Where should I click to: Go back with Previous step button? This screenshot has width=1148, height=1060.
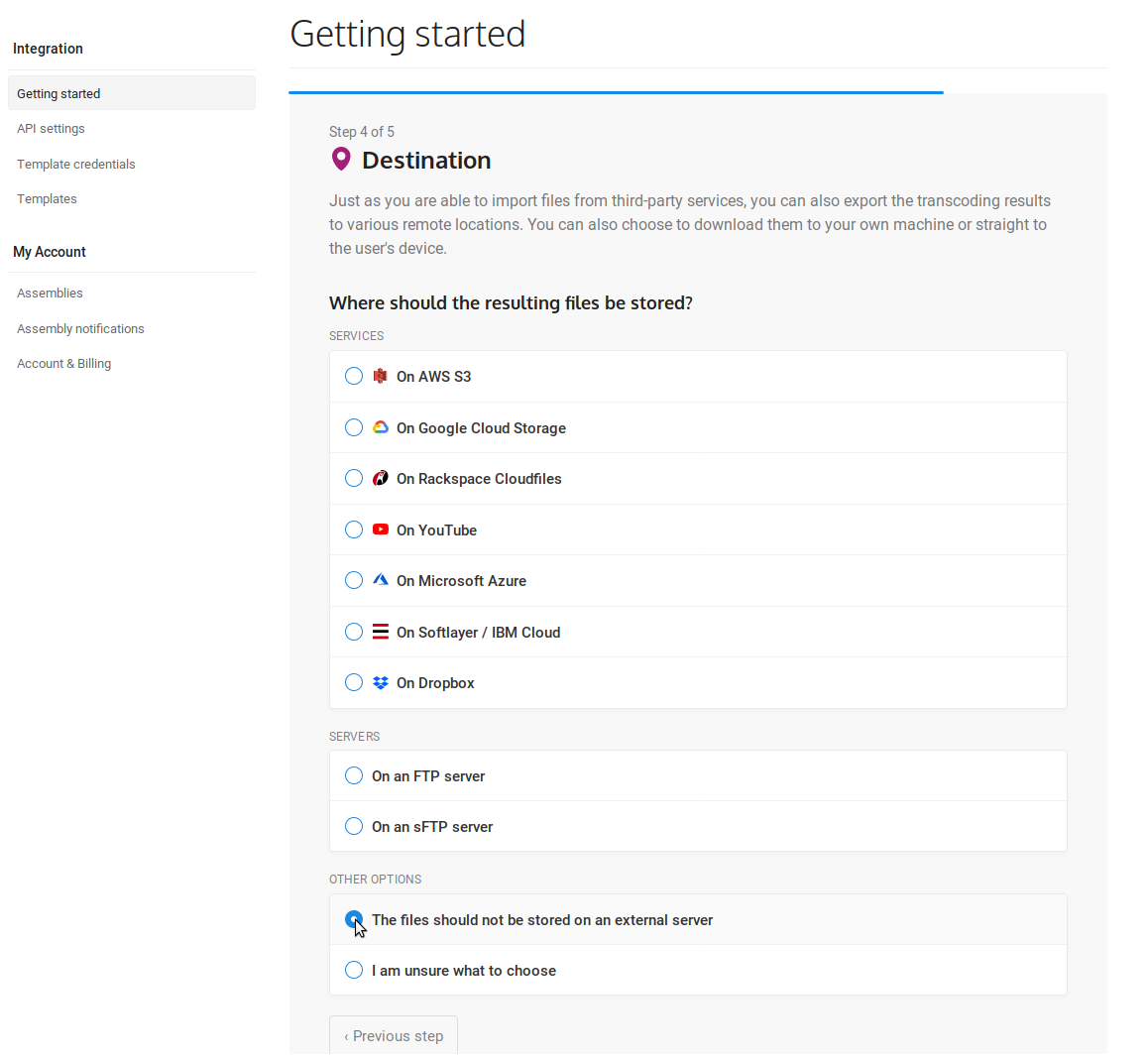click(x=394, y=1036)
